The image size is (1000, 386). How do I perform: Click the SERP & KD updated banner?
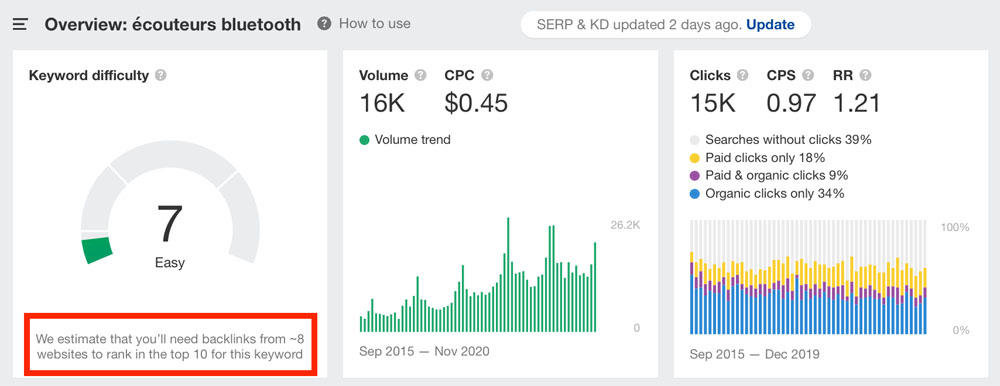(x=666, y=25)
